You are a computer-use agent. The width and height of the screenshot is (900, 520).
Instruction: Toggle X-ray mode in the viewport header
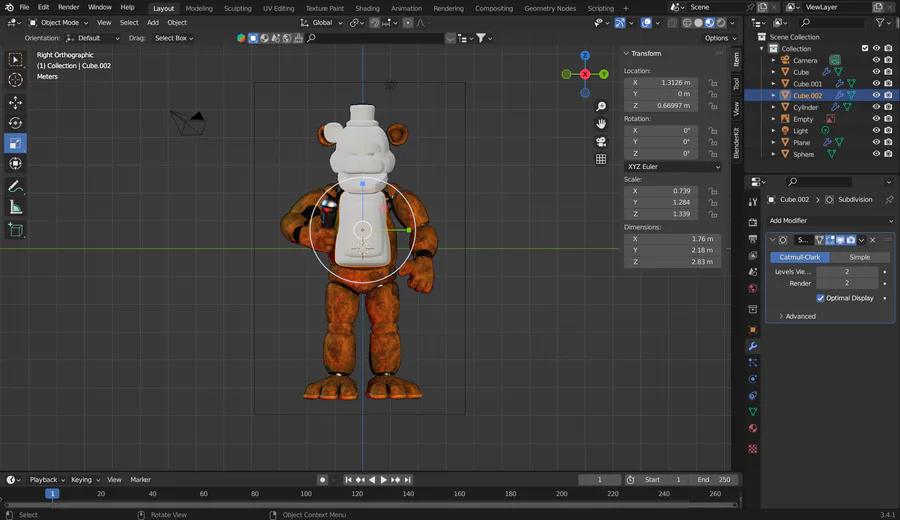pos(672,23)
